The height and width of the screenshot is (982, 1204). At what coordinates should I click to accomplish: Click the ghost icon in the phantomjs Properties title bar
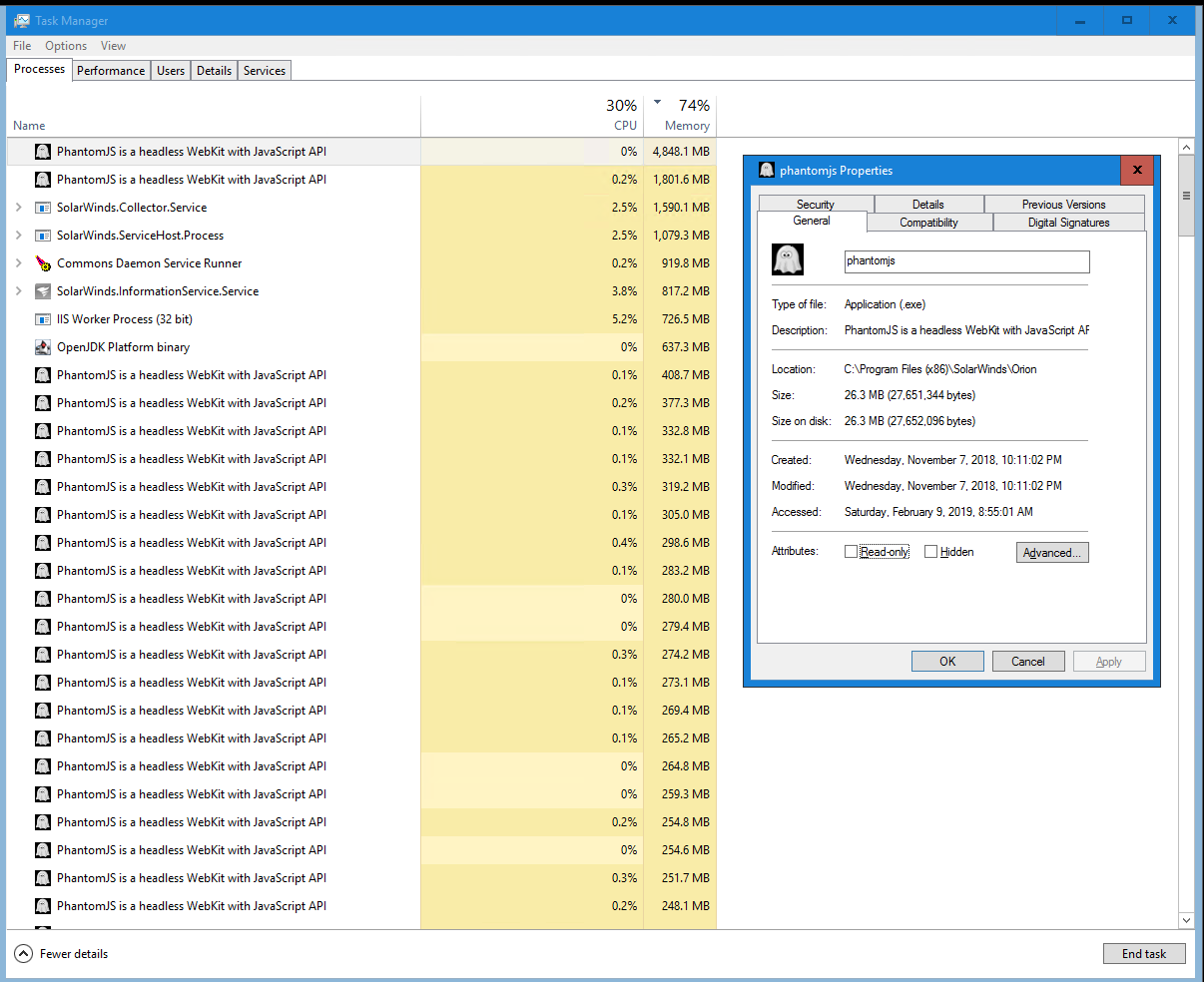[x=767, y=171]
